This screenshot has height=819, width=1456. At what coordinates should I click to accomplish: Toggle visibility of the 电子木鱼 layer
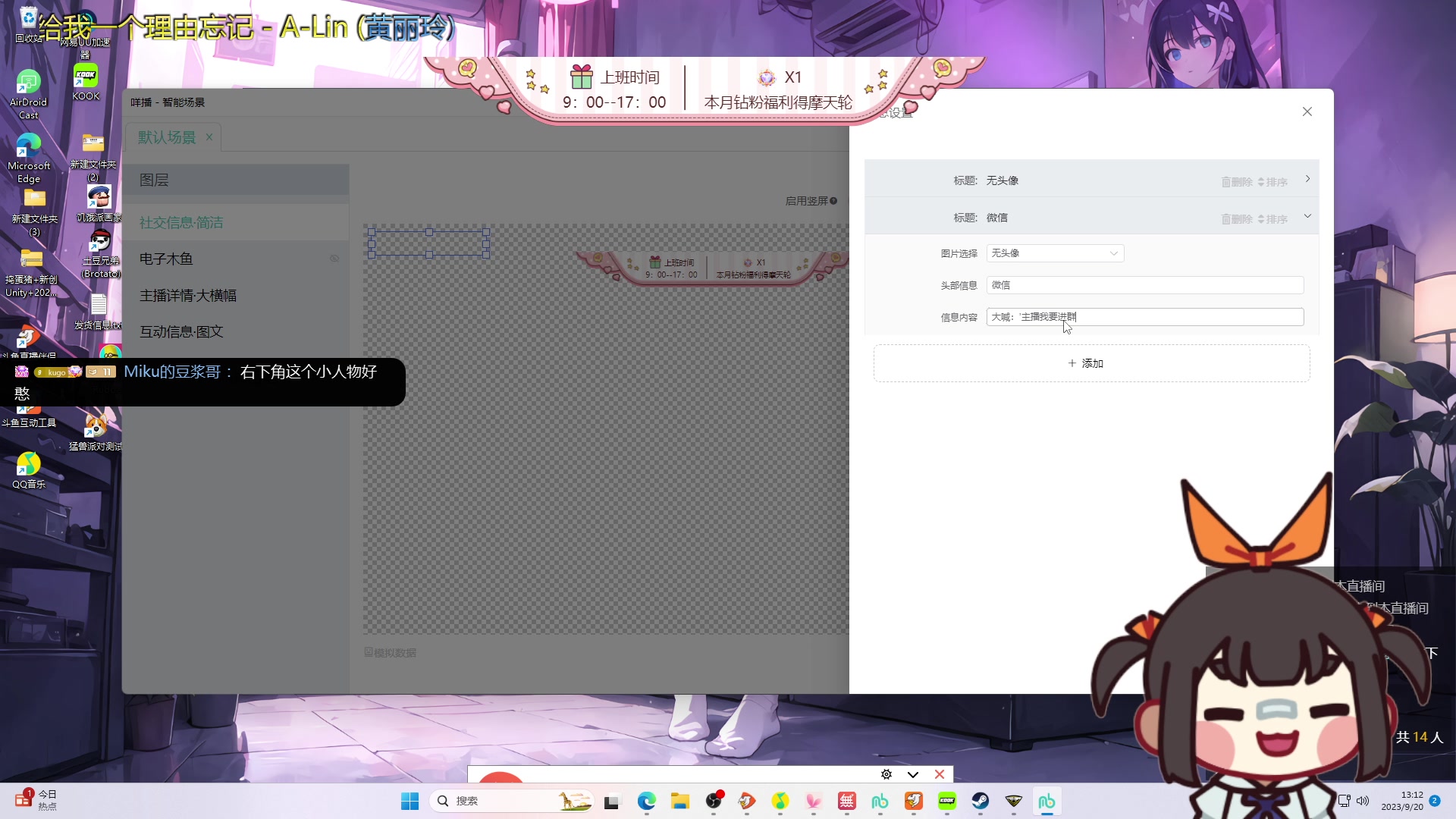[x=334, y=259]
